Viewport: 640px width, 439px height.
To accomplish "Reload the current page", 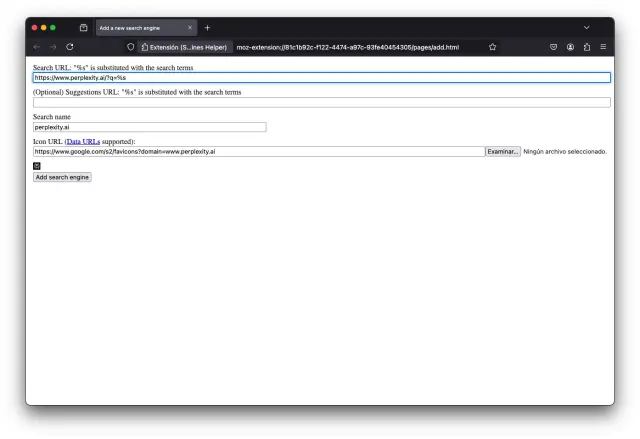I will click(x=70, y=47).
